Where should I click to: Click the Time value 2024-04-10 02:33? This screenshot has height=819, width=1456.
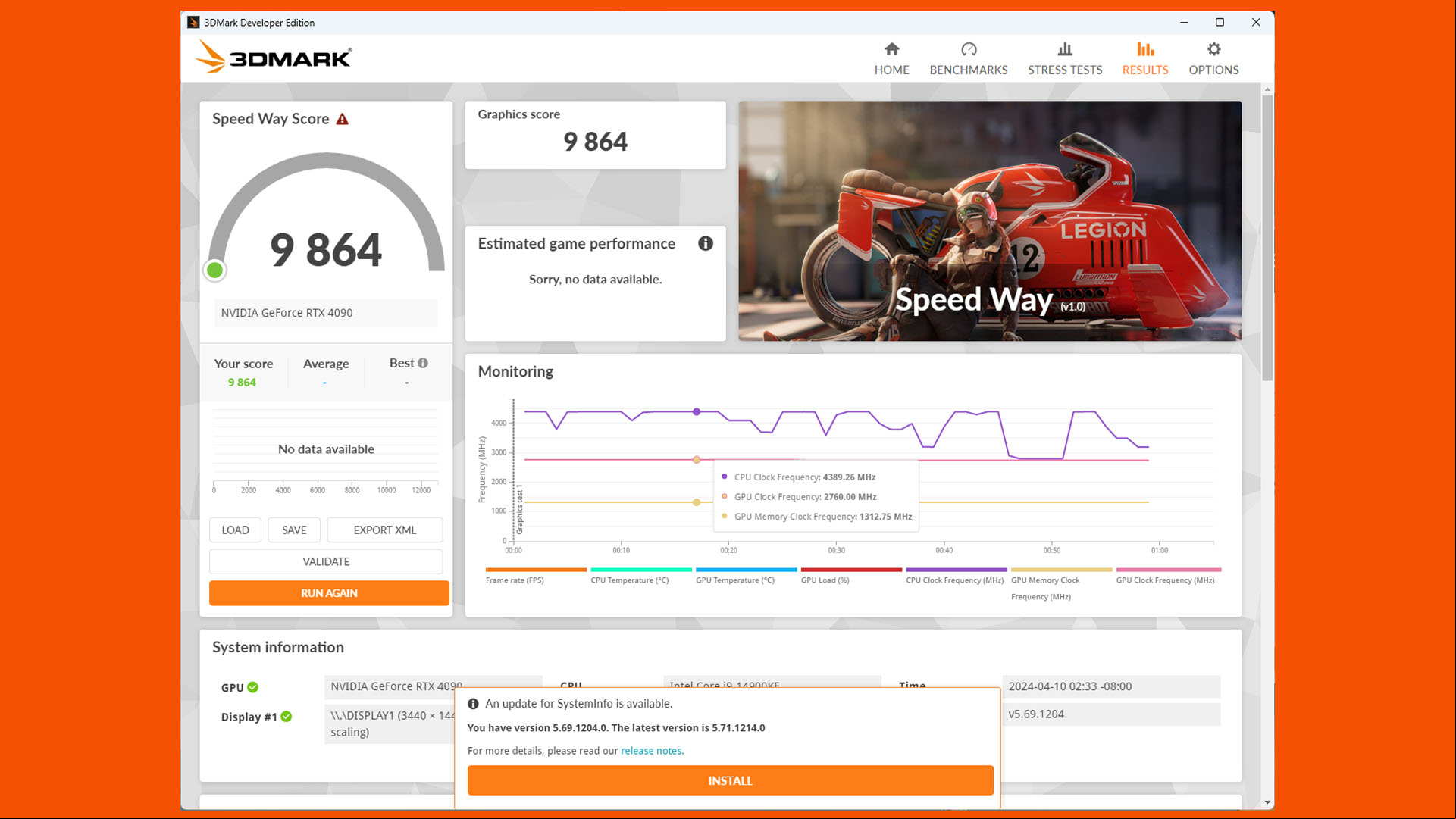click(1110, 686)
